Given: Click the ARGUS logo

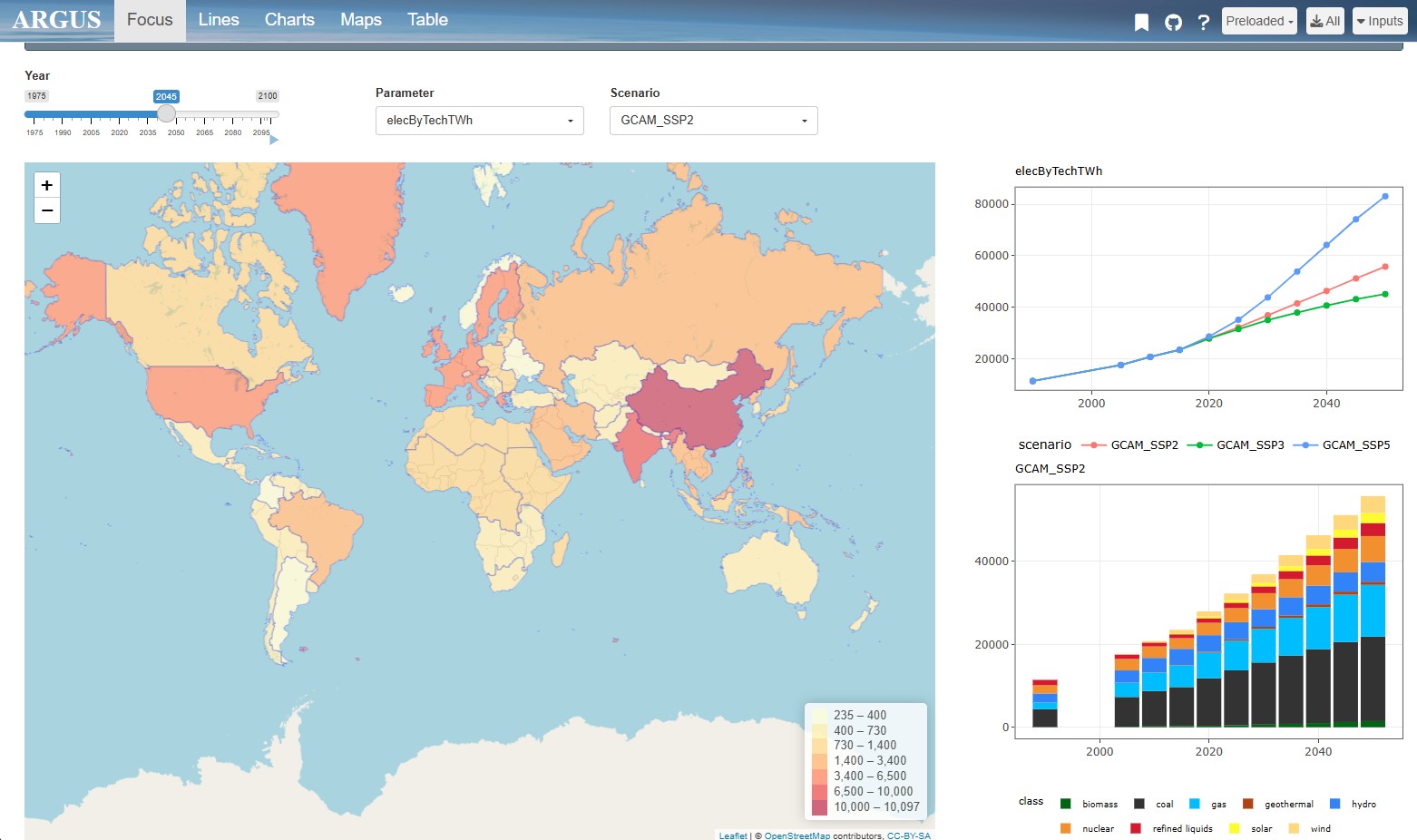Looking at the screenshot, I should coord(56,20).
